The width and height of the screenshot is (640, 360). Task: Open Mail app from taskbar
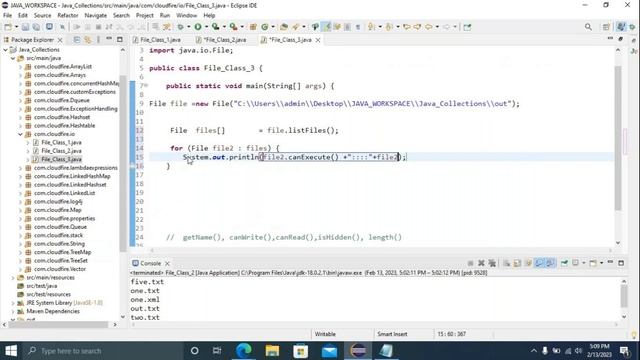[329, 351]
